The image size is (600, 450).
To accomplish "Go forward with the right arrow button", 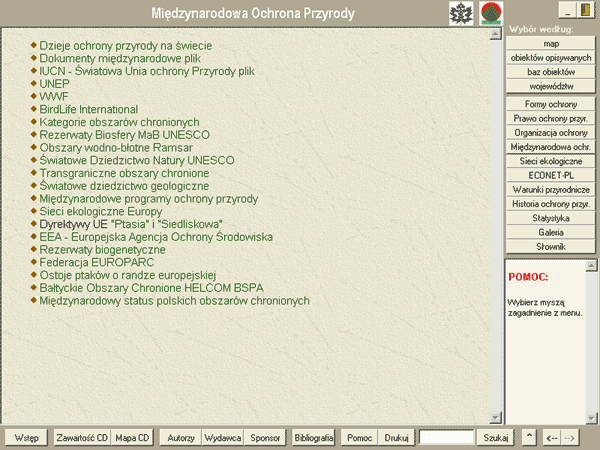I will (x=570, y=438).
